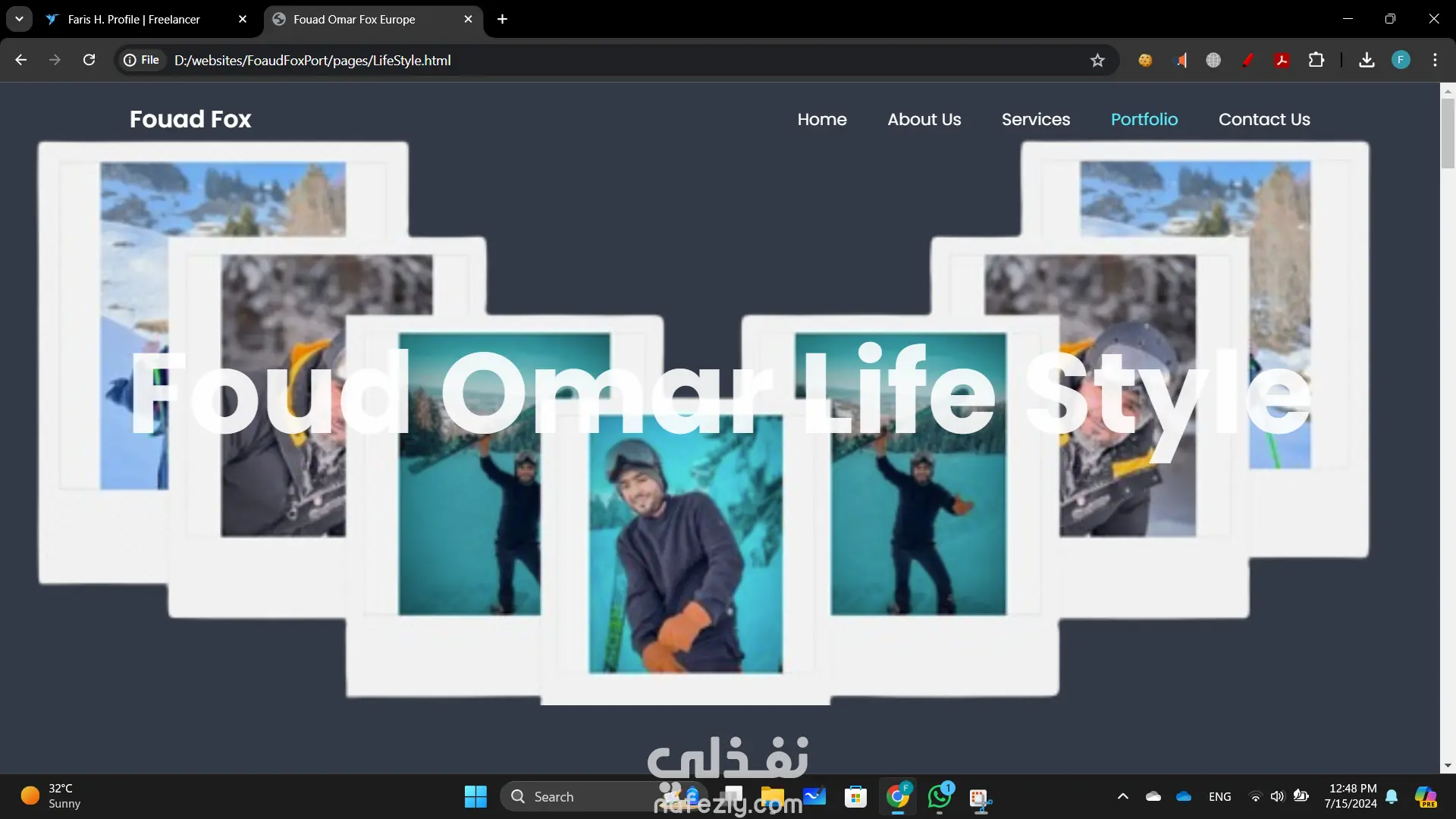Expand the tab search dropdown arrow
Viewport: 1456px width, 819px height.
coord(19,19)
